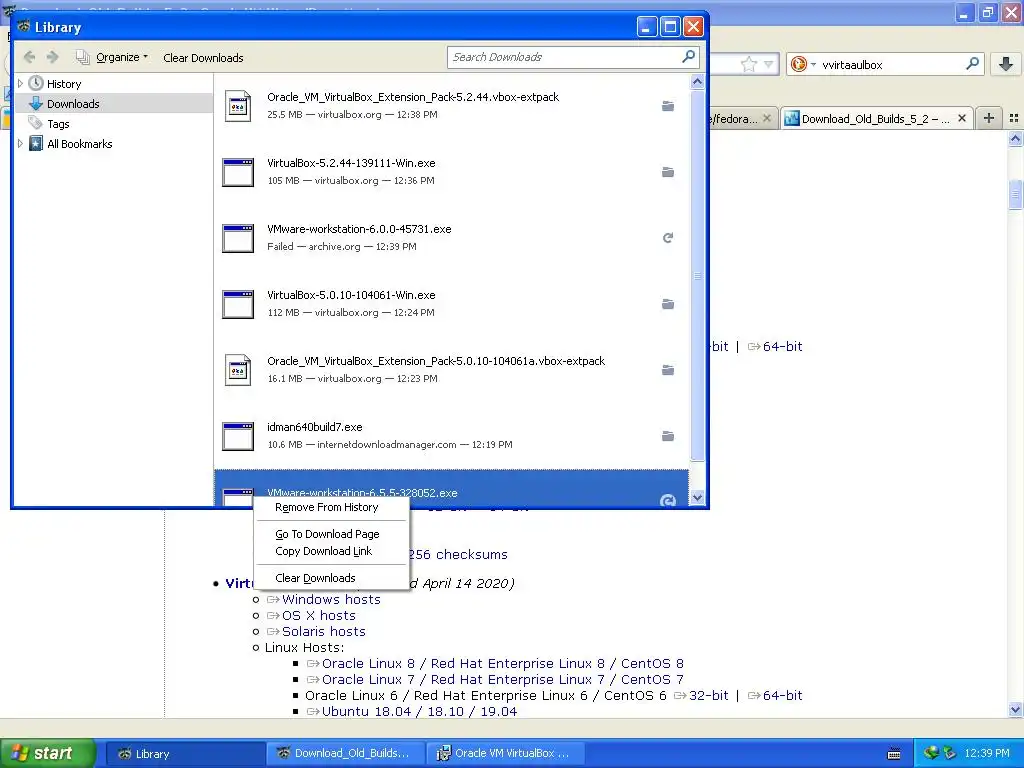Select All Bookmarks in the sidebar
1024x768 pixels.
[x=80, y=144]
